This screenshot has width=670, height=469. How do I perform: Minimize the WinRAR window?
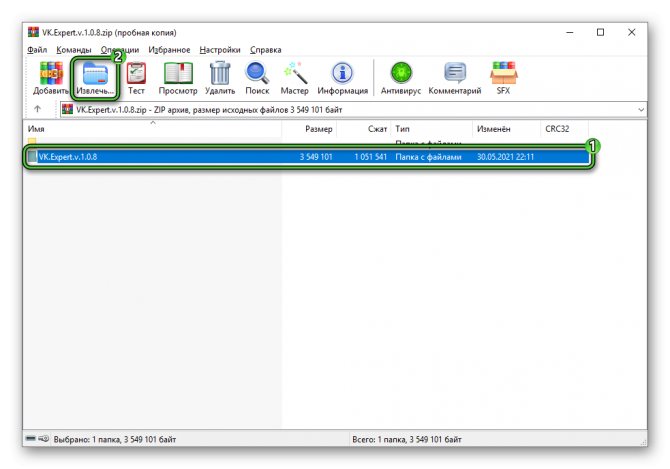[570, 32]
